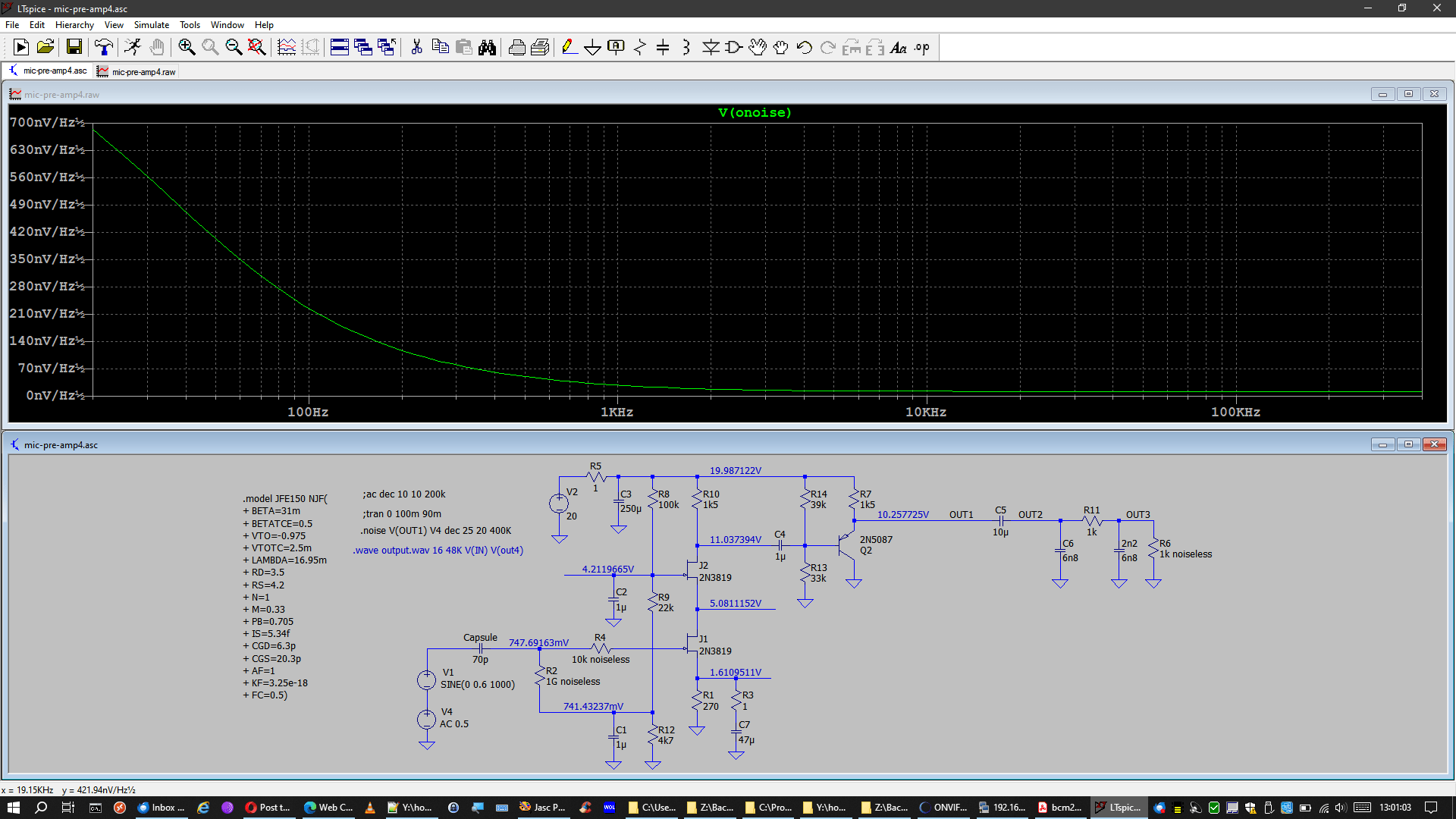Click the 700nV/Hz½ vertical axis label
Screen dimensions: 1456x819
(47, 122)
